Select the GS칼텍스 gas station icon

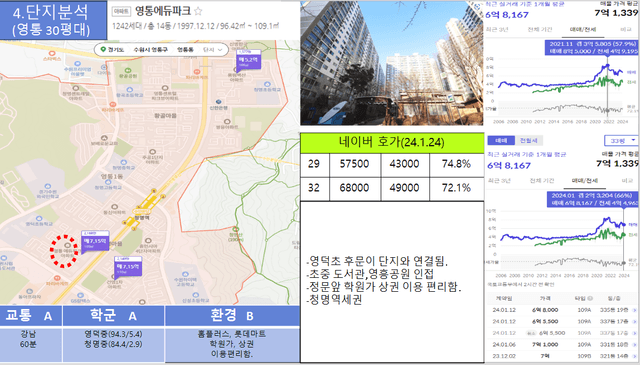click(x=80, y=295)
